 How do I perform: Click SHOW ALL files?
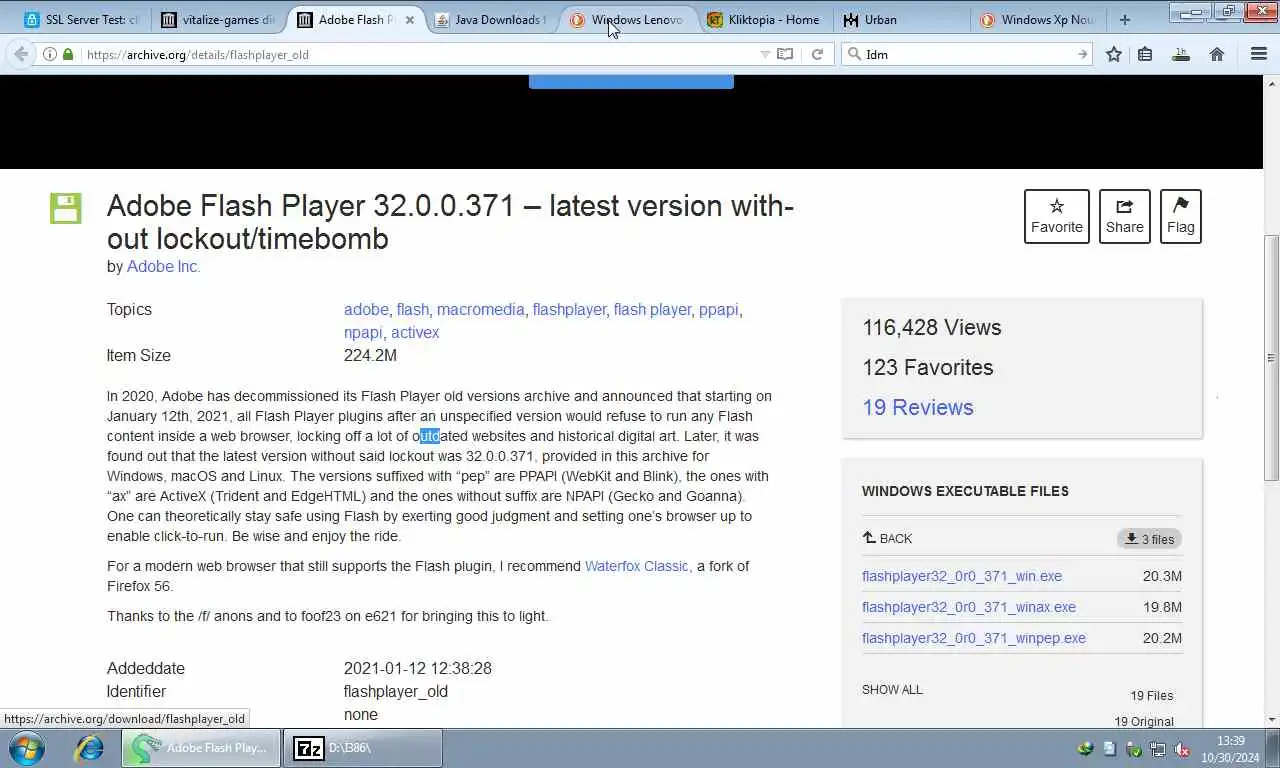(892, 689)
